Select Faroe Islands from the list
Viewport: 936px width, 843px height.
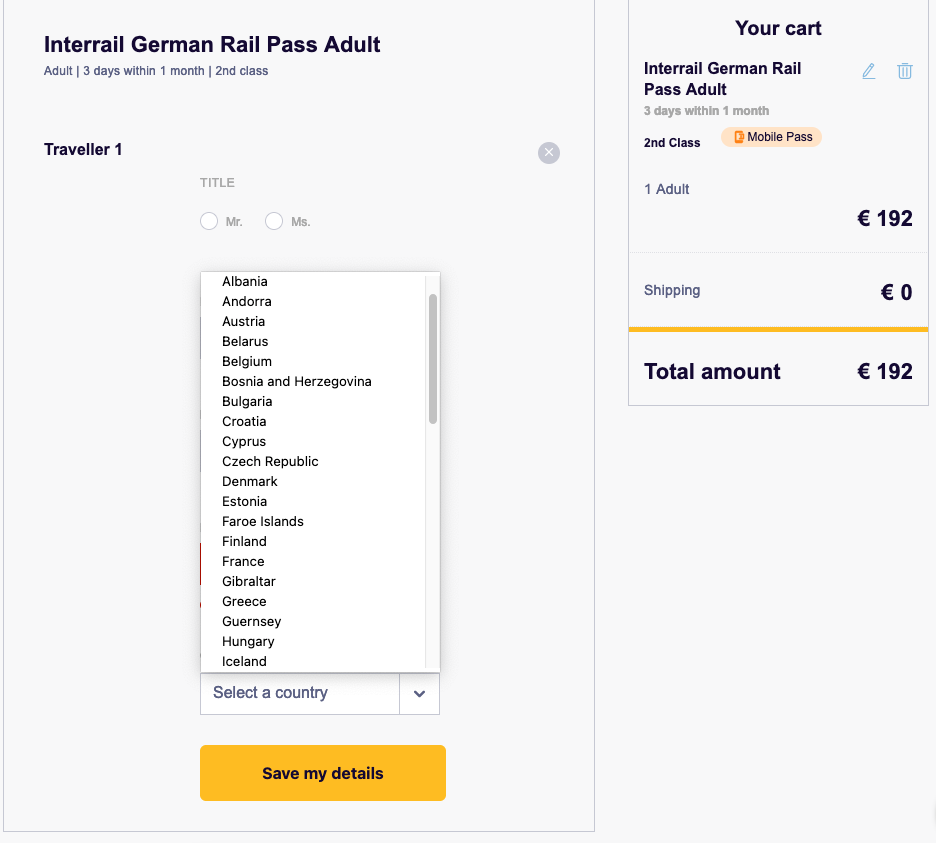[x=263, y=521]
